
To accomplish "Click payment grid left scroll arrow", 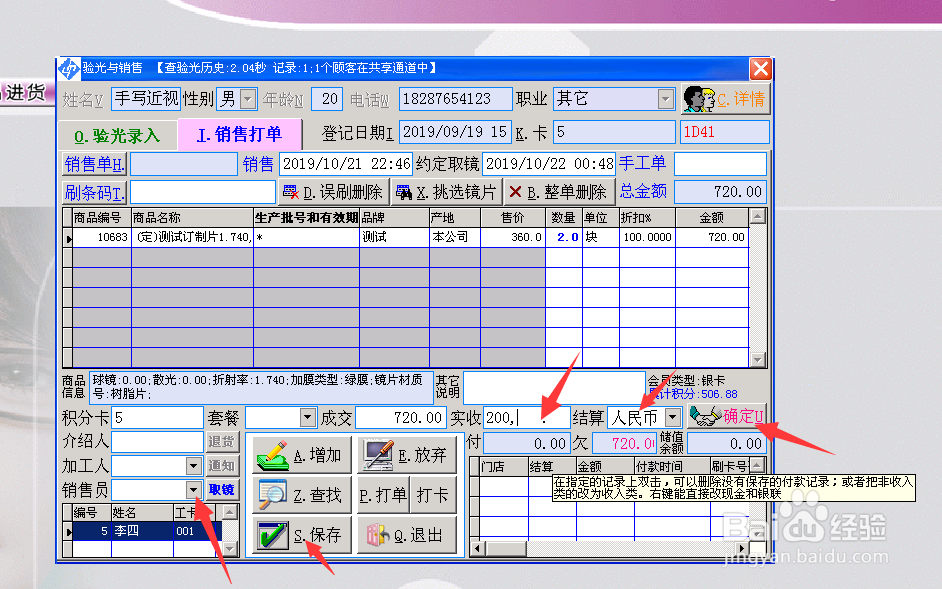I will 478,548.
